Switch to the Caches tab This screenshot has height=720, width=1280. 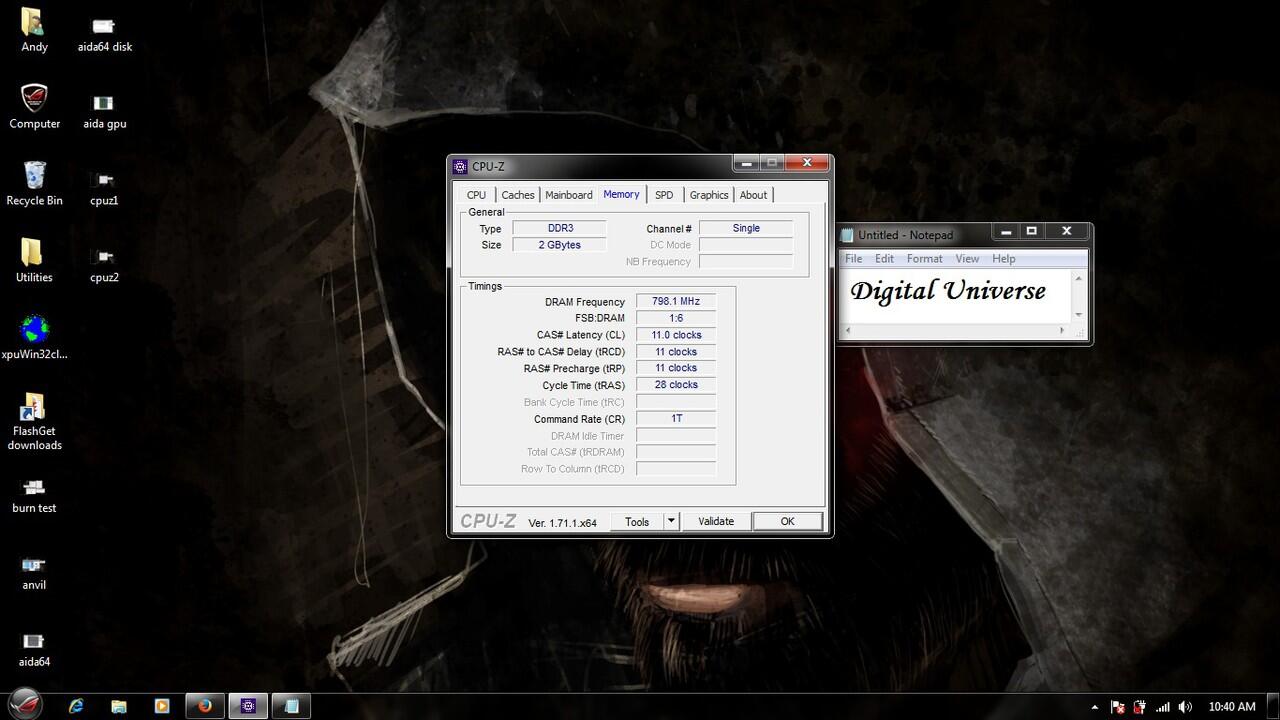(x=518, y=195)
